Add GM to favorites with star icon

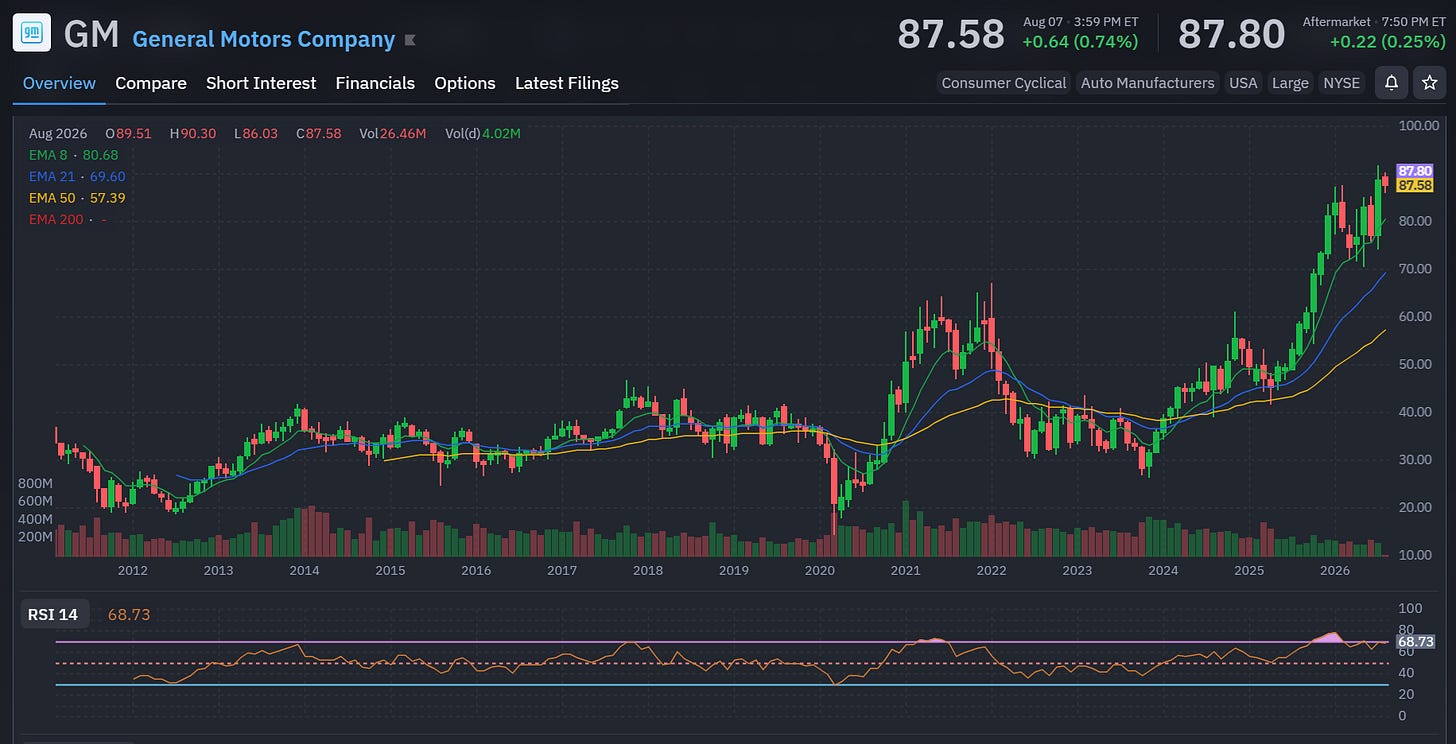click(1429, 83)
